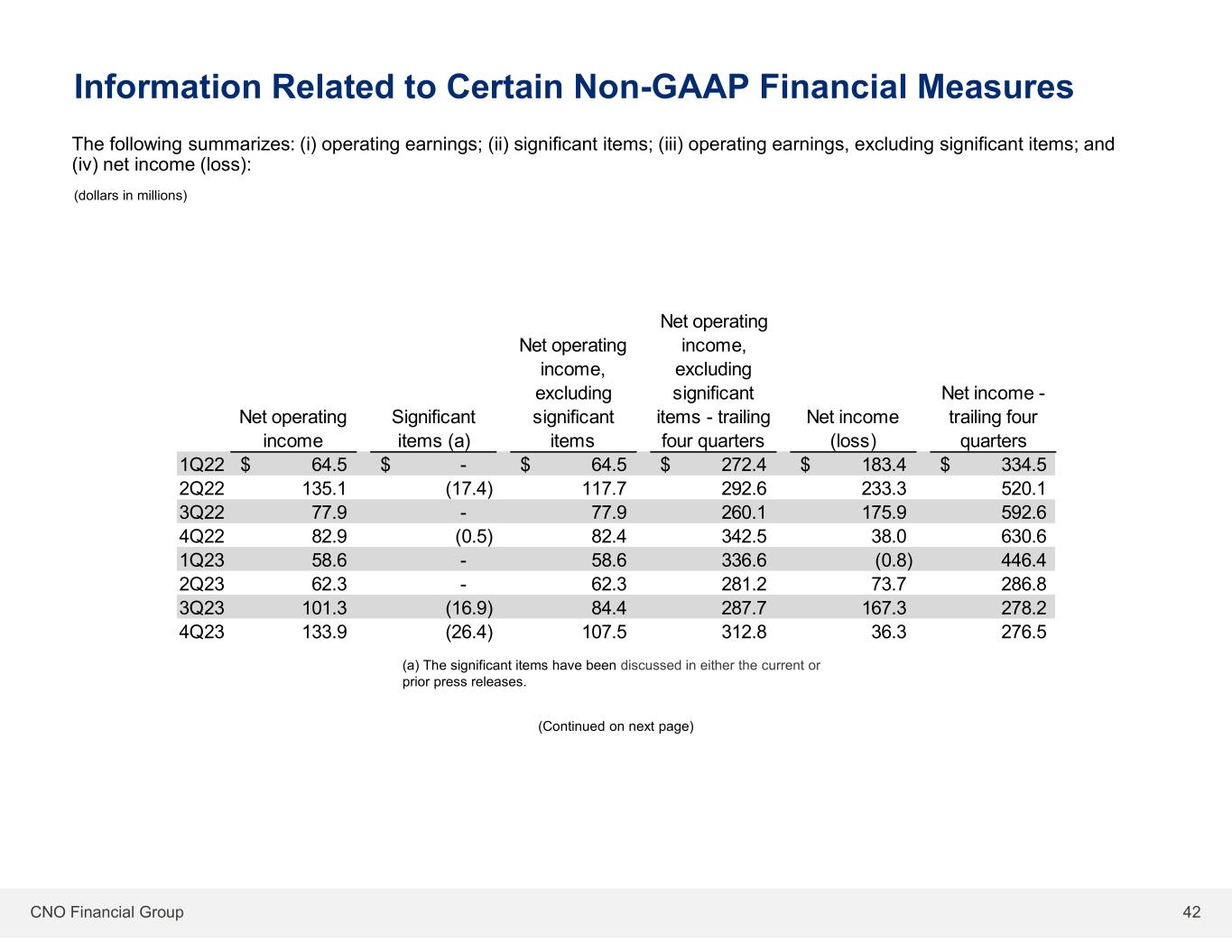Click the "(dollars in millions)" note
This screenshot has width=1232, height=952.
pyautogui.click(x=130, y=195)
